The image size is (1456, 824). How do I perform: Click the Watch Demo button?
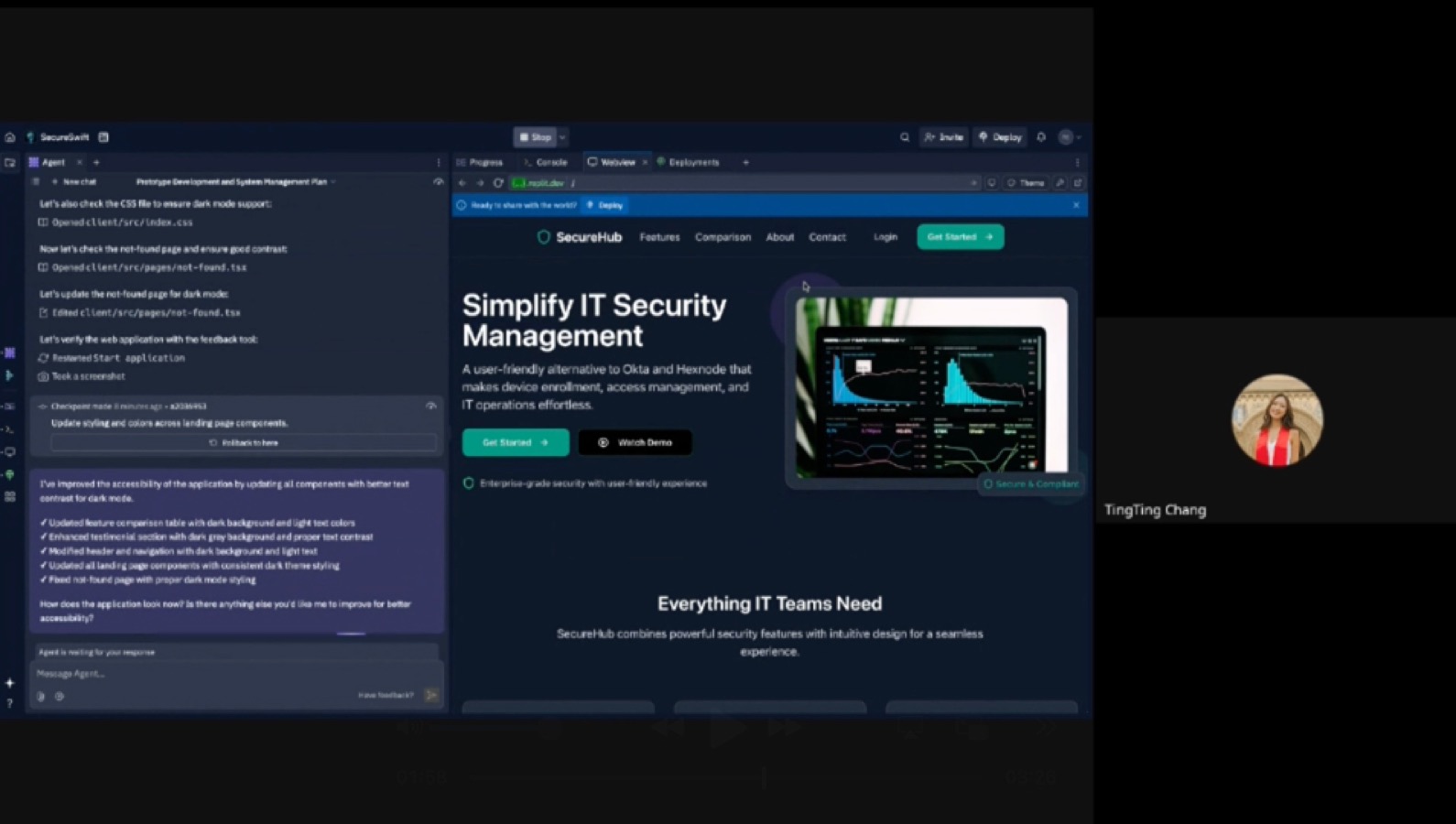coord(636,442)
